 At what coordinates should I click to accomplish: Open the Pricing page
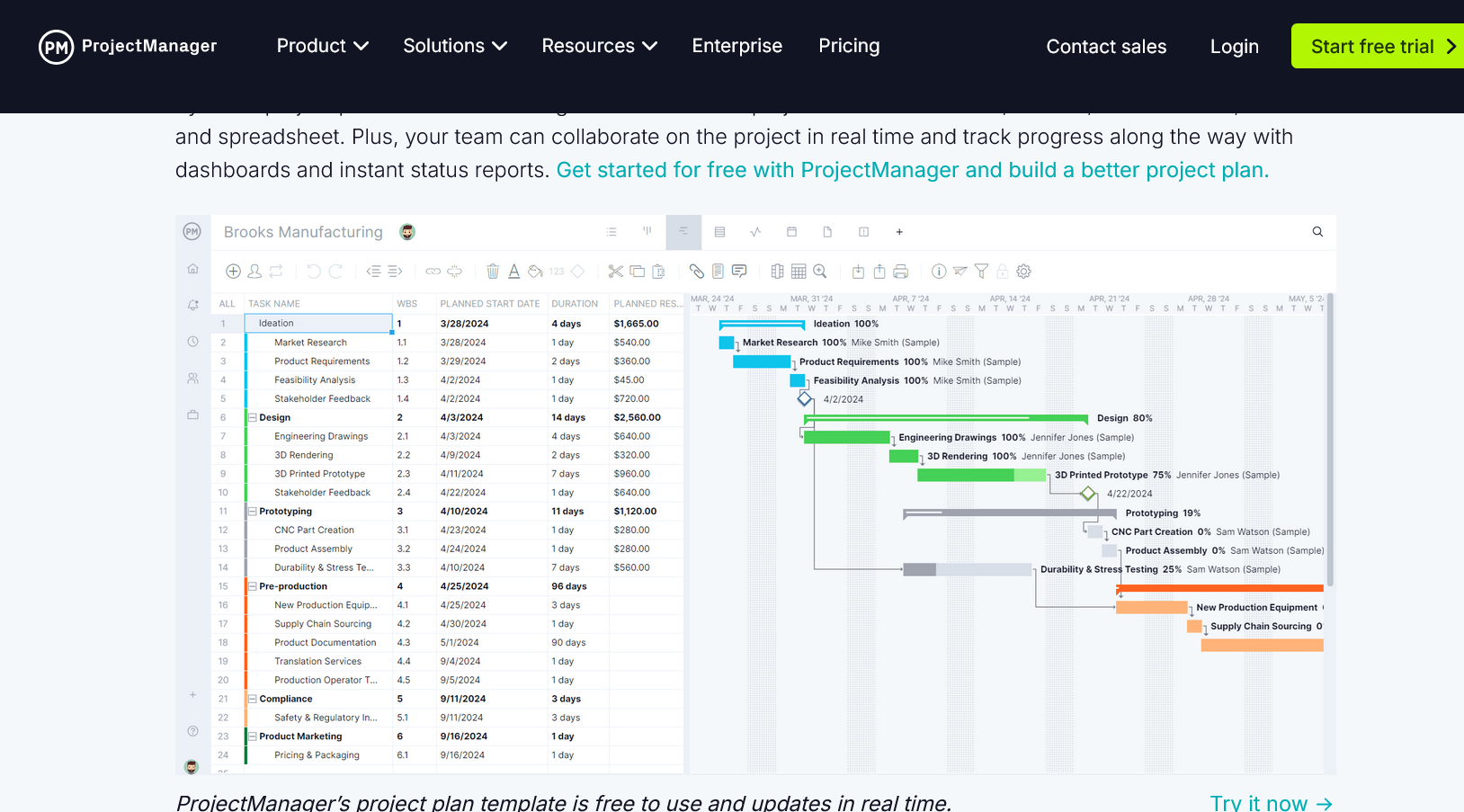849,46
